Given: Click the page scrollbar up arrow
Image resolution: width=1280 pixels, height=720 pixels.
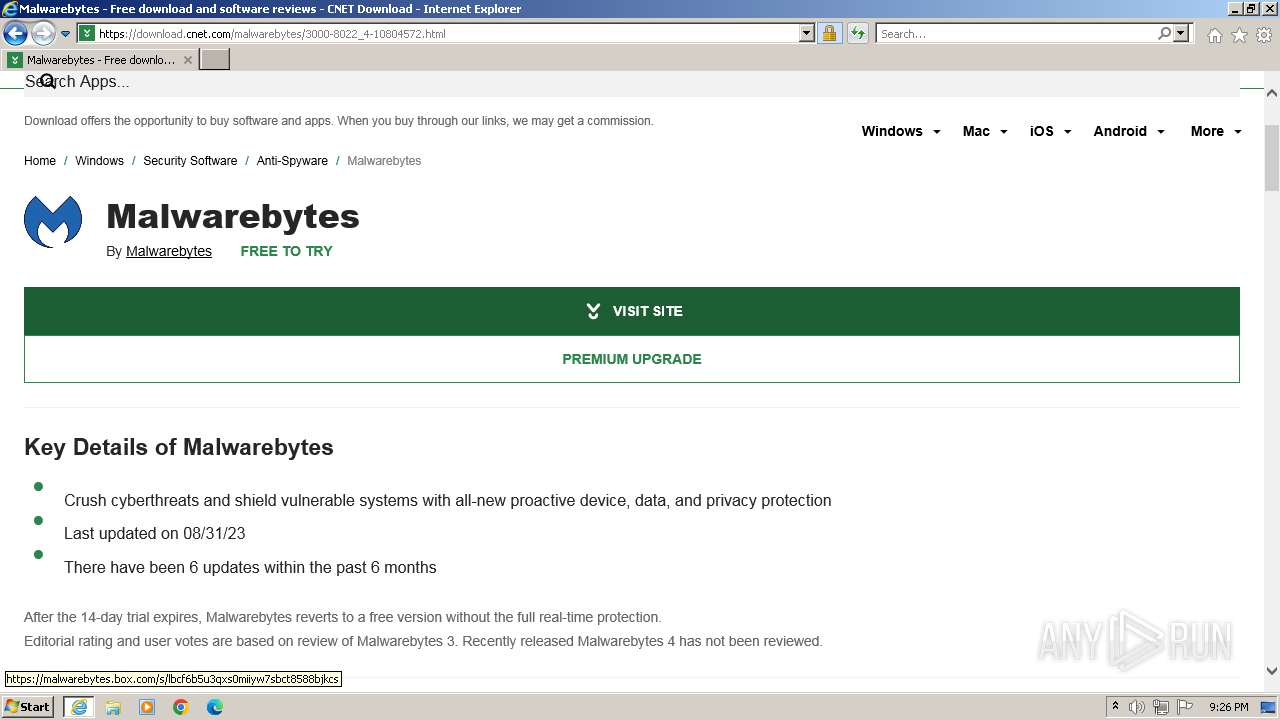Looking at the screenshot, I should click(x=1272, y=93).
